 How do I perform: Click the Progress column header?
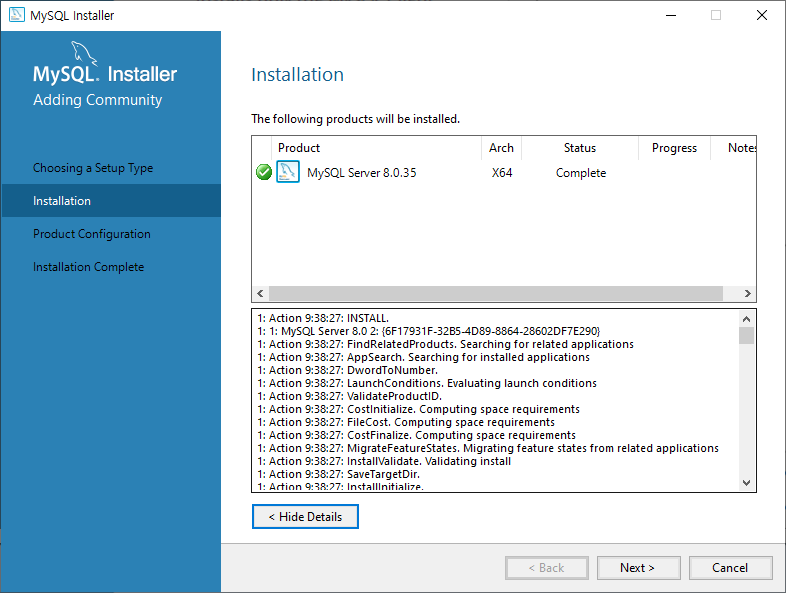point(674,148)
